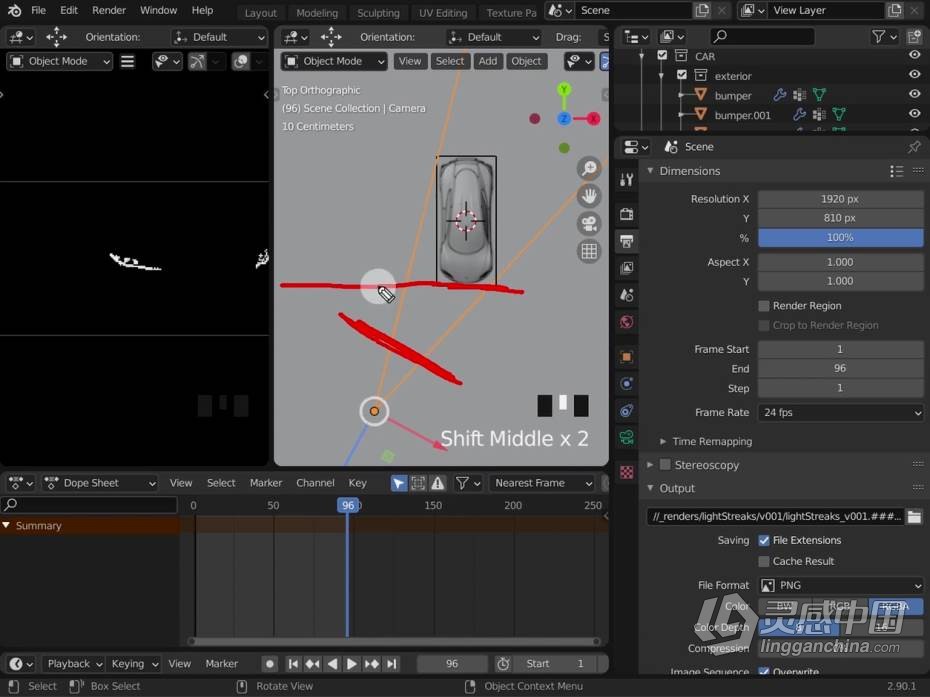
Task: Jump to previous keyframe in timeline
Action: click(313, 664)
